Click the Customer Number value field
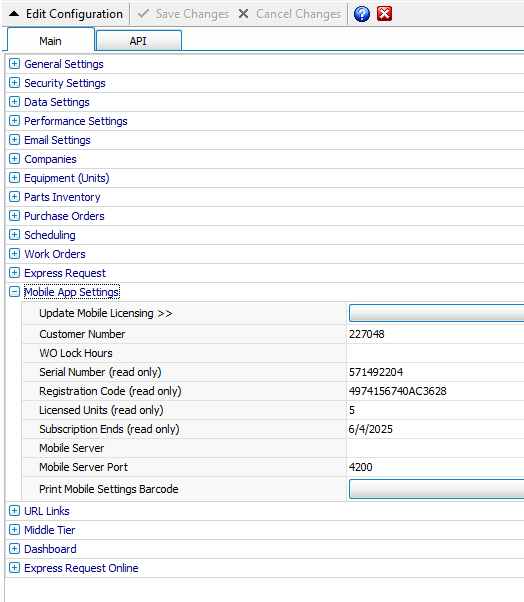524x602 pixels. tap(435, 334)
